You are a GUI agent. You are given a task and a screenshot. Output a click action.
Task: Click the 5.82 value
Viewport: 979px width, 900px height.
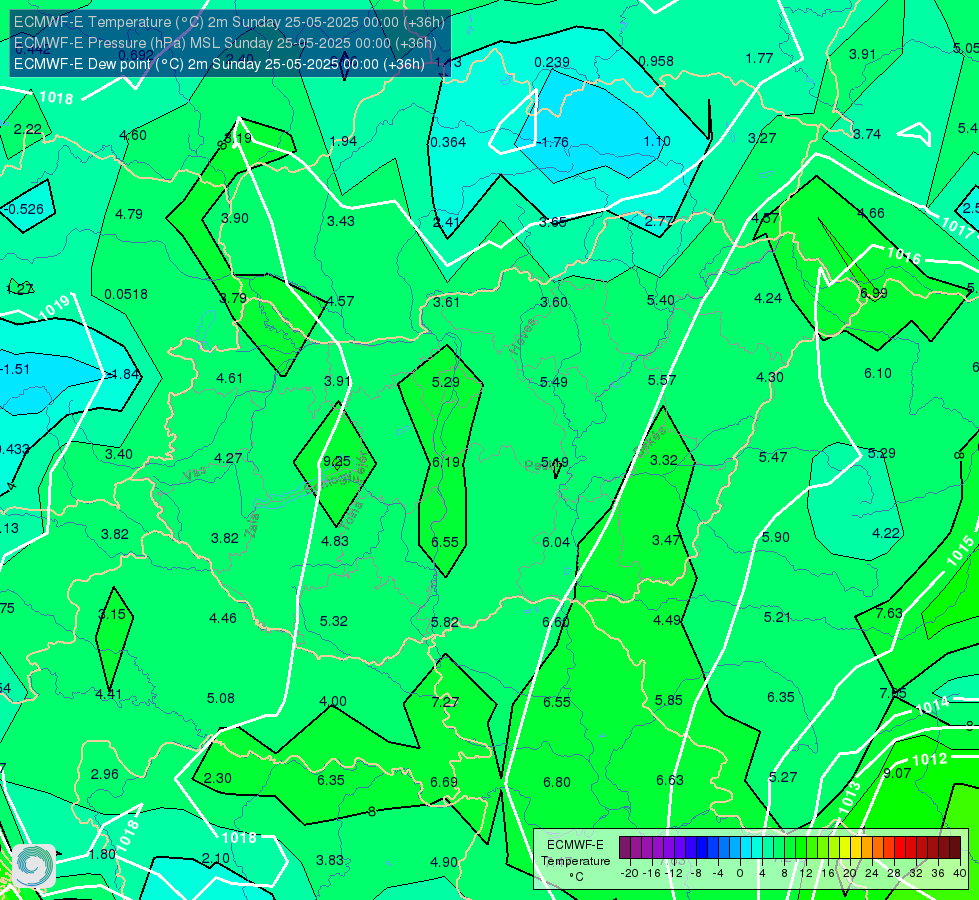[x=445, y=623]
